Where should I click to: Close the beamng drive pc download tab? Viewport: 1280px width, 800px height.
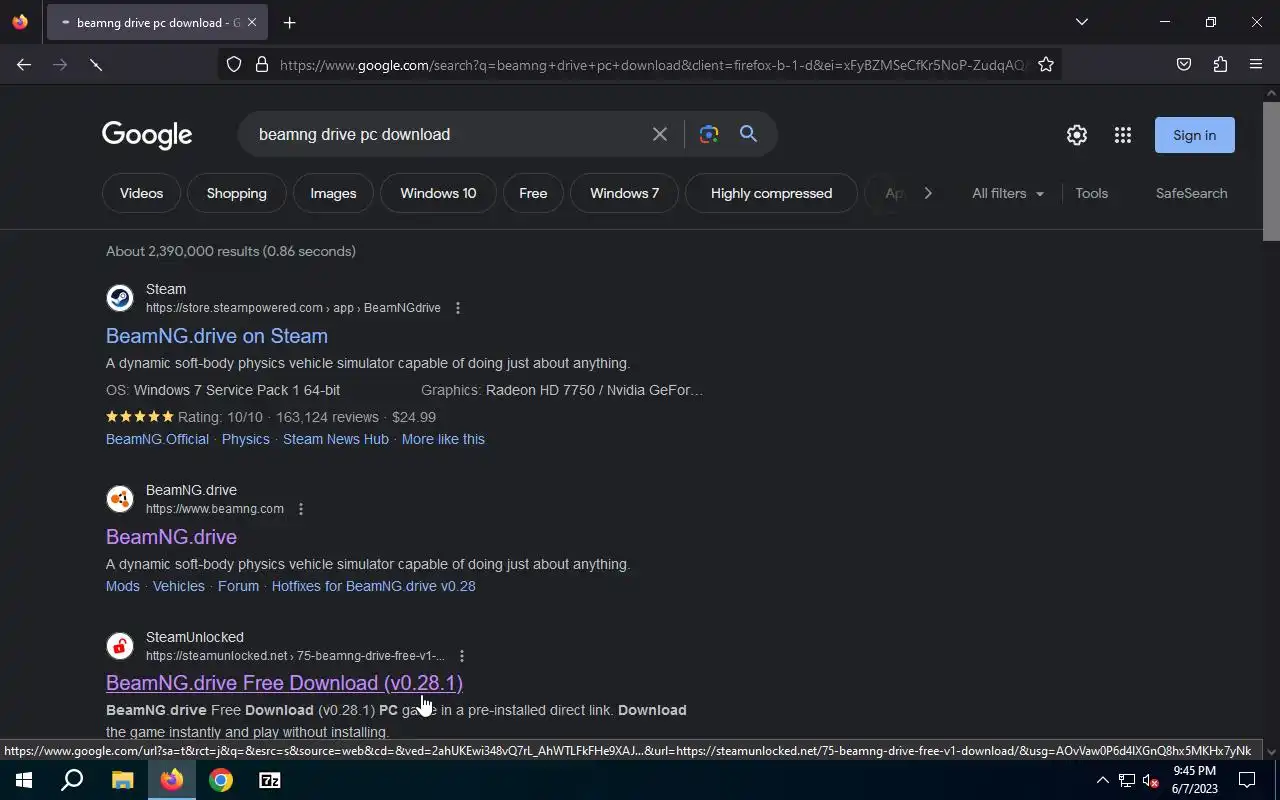[252, 22]
